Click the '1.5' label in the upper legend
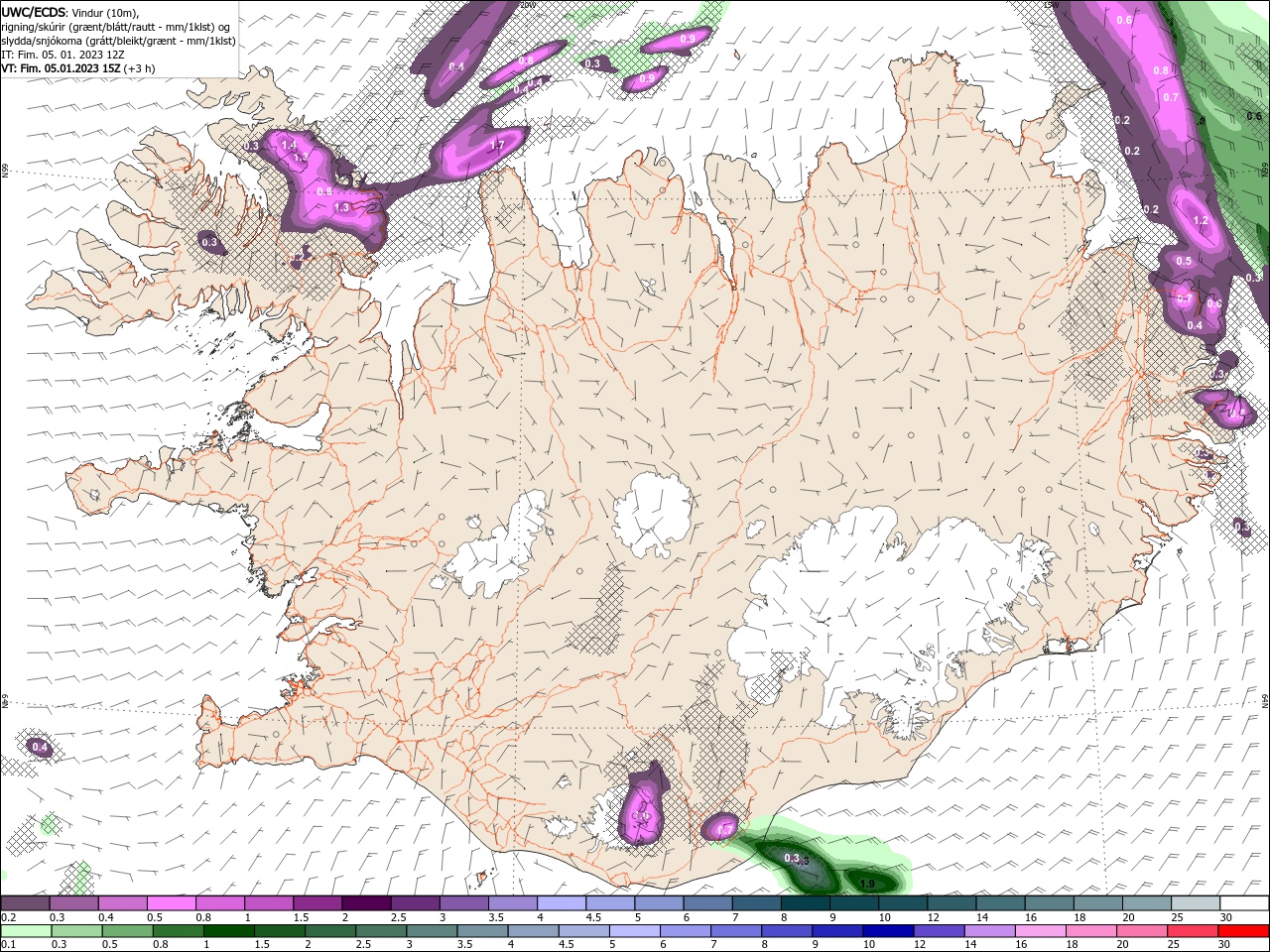 click(300, 917)
